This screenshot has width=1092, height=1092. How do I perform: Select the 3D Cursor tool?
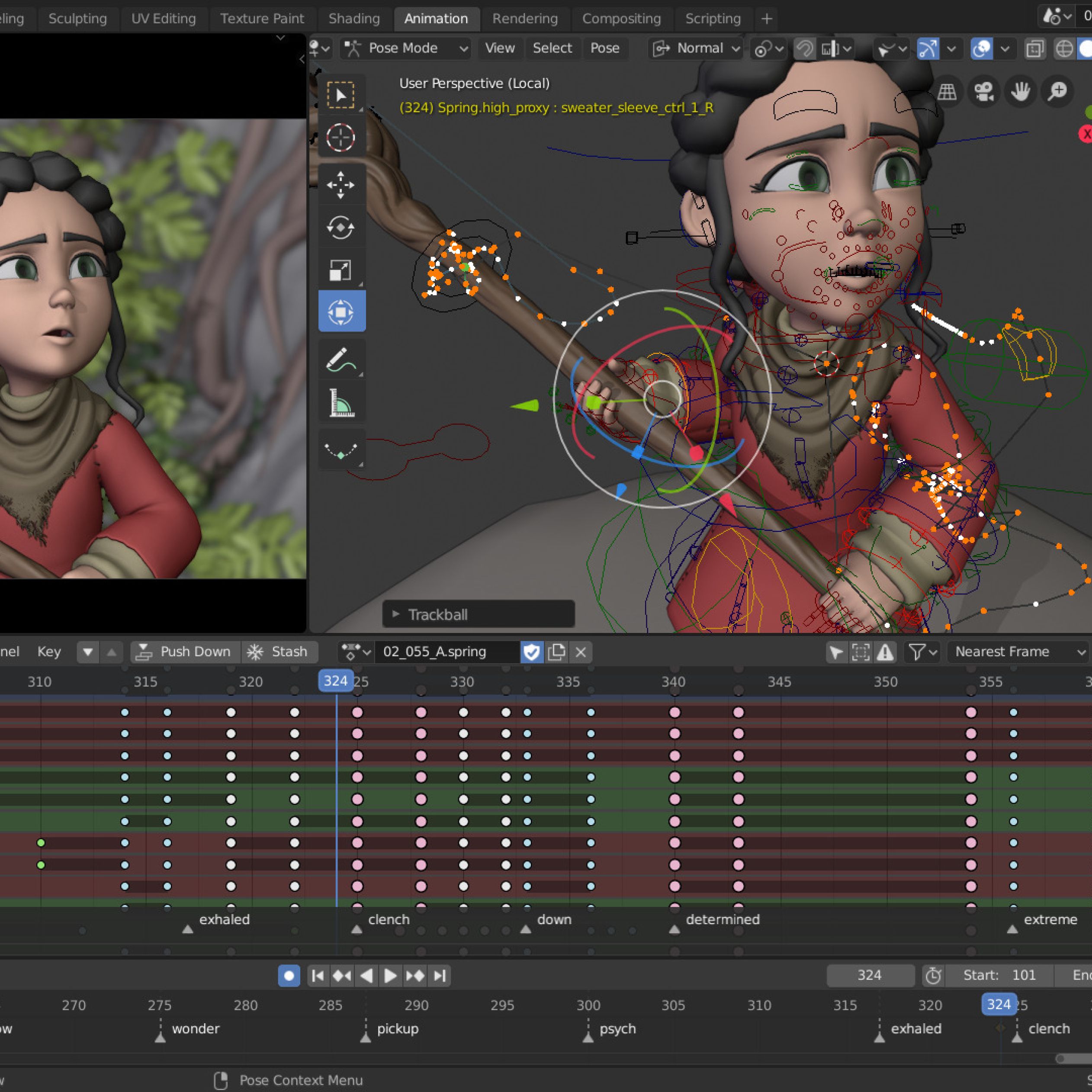pos(340,137)
